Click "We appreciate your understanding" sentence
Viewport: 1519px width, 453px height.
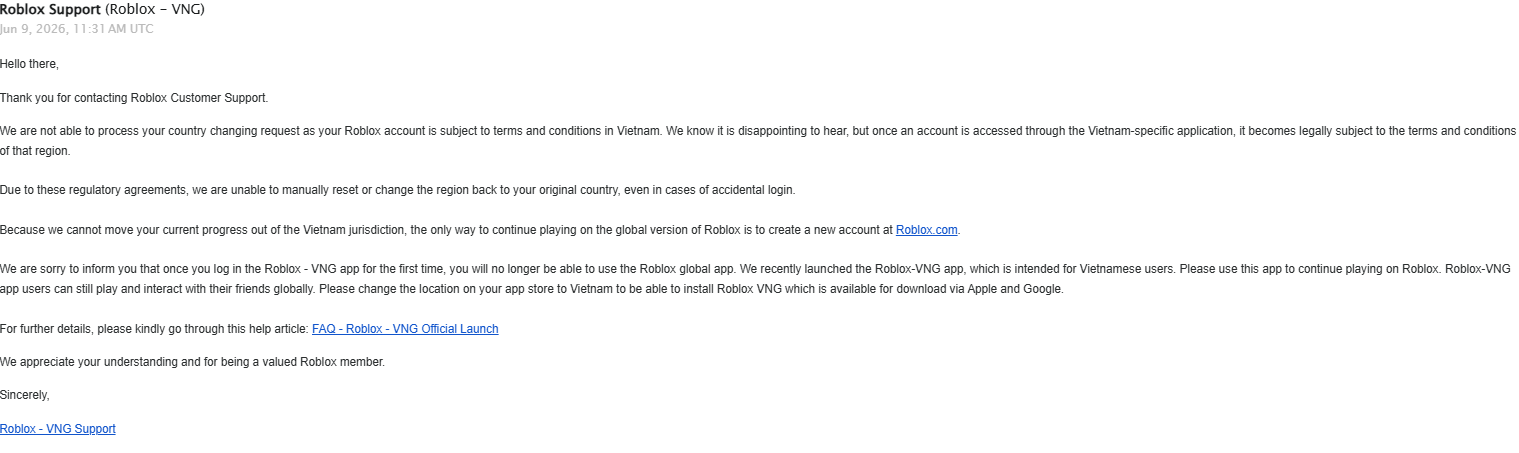(x=192, y=362)
